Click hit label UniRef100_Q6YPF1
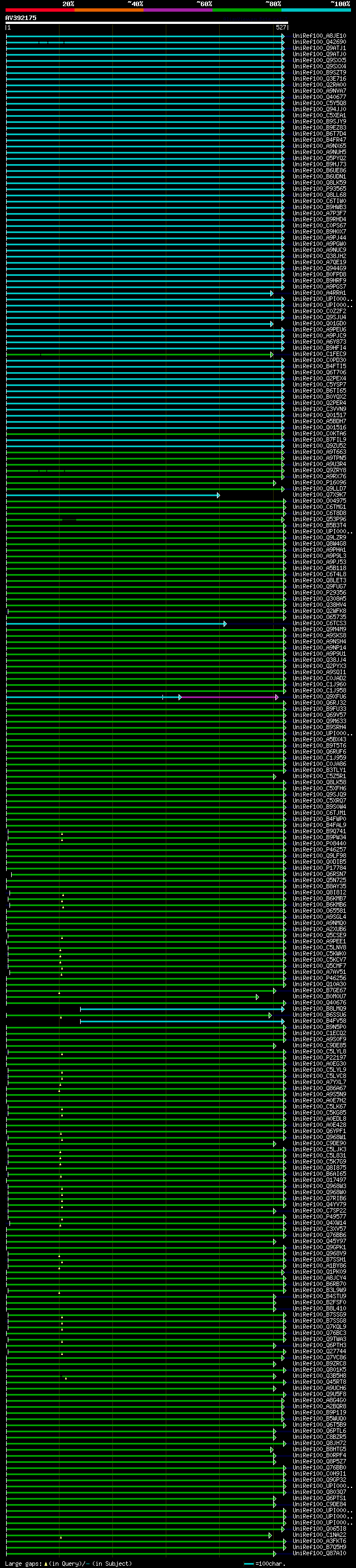 [319, 1131]
